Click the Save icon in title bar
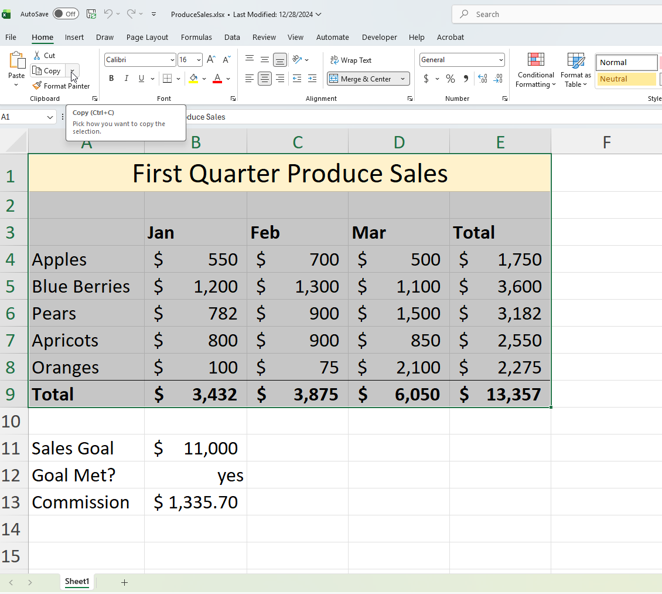 [91, 14]
